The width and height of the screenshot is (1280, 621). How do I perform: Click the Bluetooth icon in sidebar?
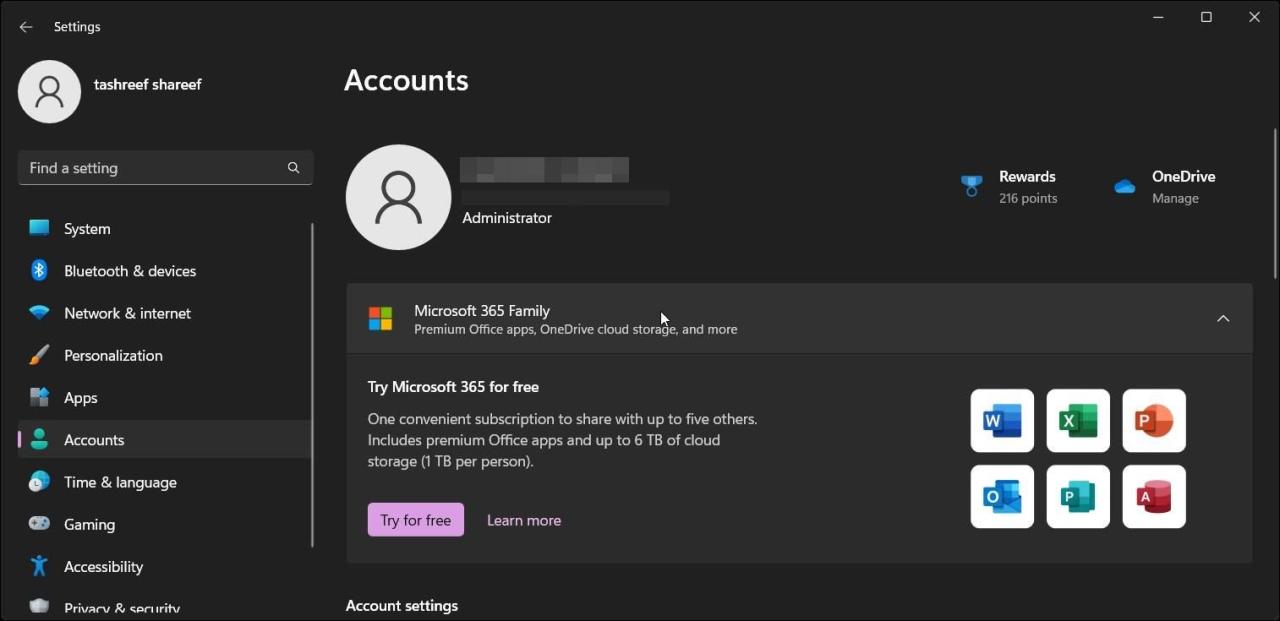tap(39, 270)
